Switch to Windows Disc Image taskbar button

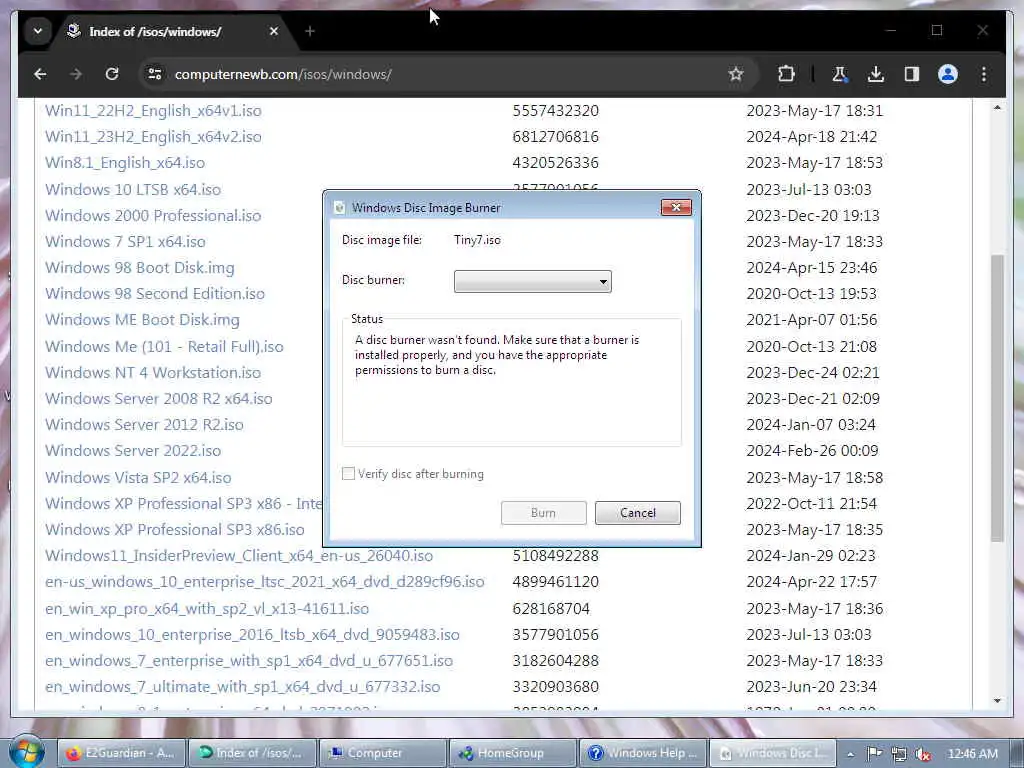click(x=773, y=753)
